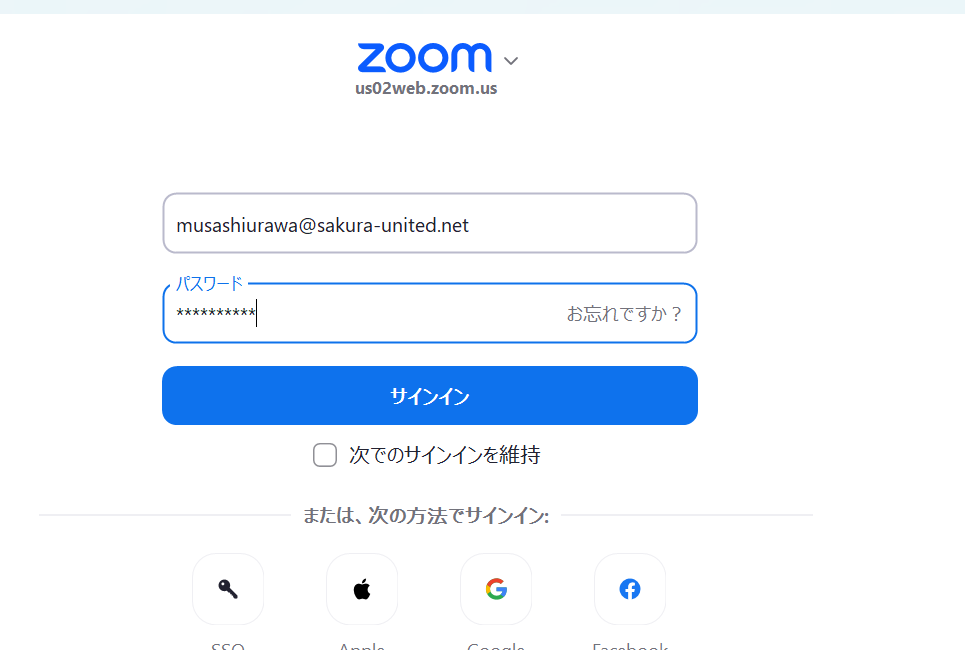Viewport: 965px width, 650px height.
Task: Expand the chevron beside Zoom logo
Action: (x=511, y=60)
